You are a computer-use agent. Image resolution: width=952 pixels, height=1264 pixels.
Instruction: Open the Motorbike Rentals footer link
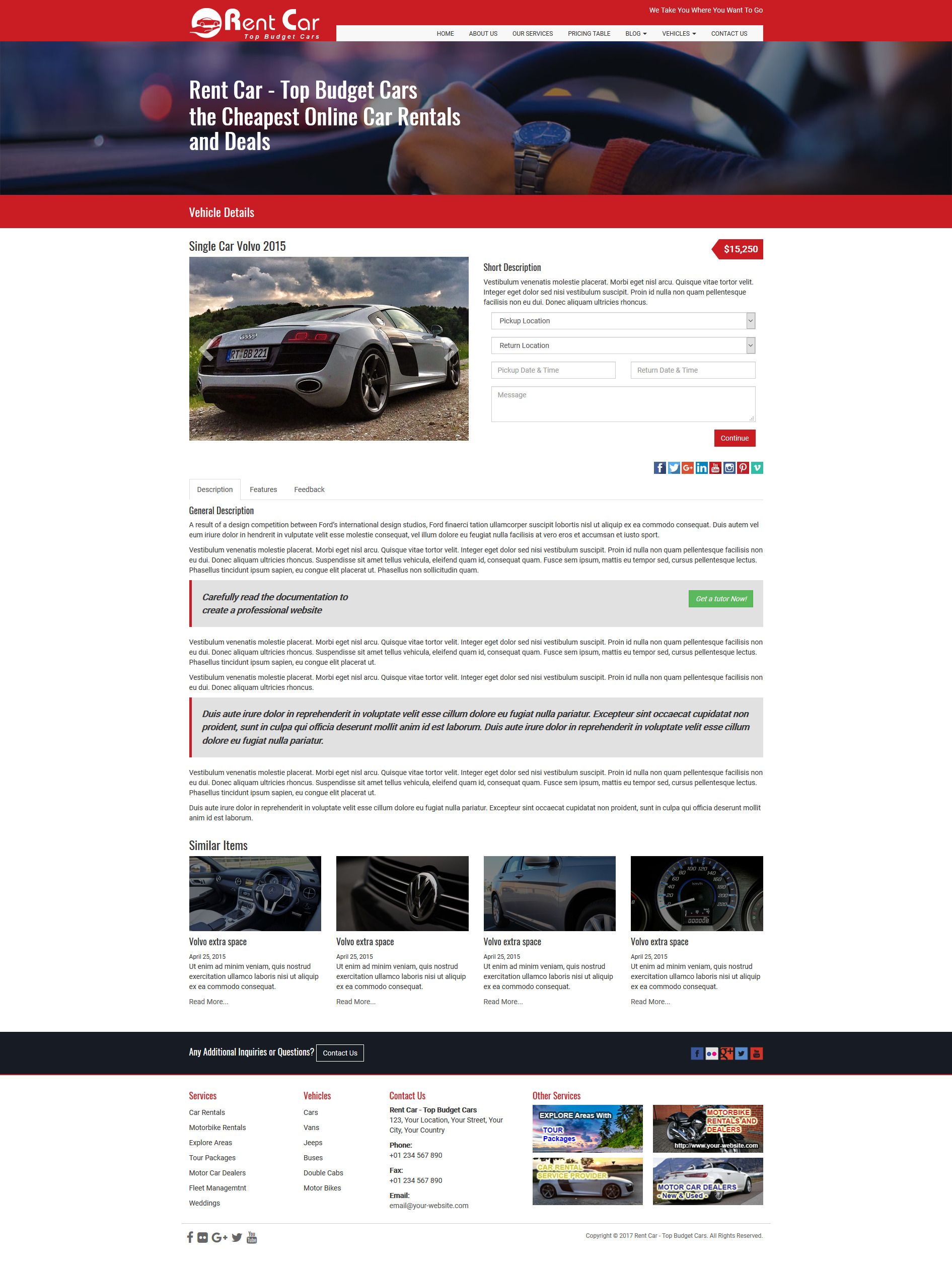coord(217,1128)
